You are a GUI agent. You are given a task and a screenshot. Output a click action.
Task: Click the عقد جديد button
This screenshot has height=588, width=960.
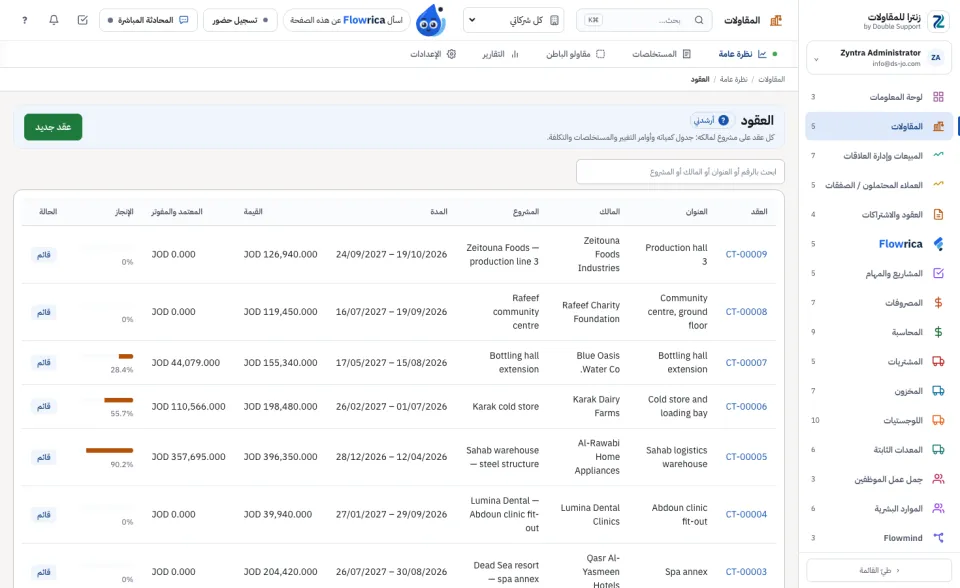[x=53, y=127]
